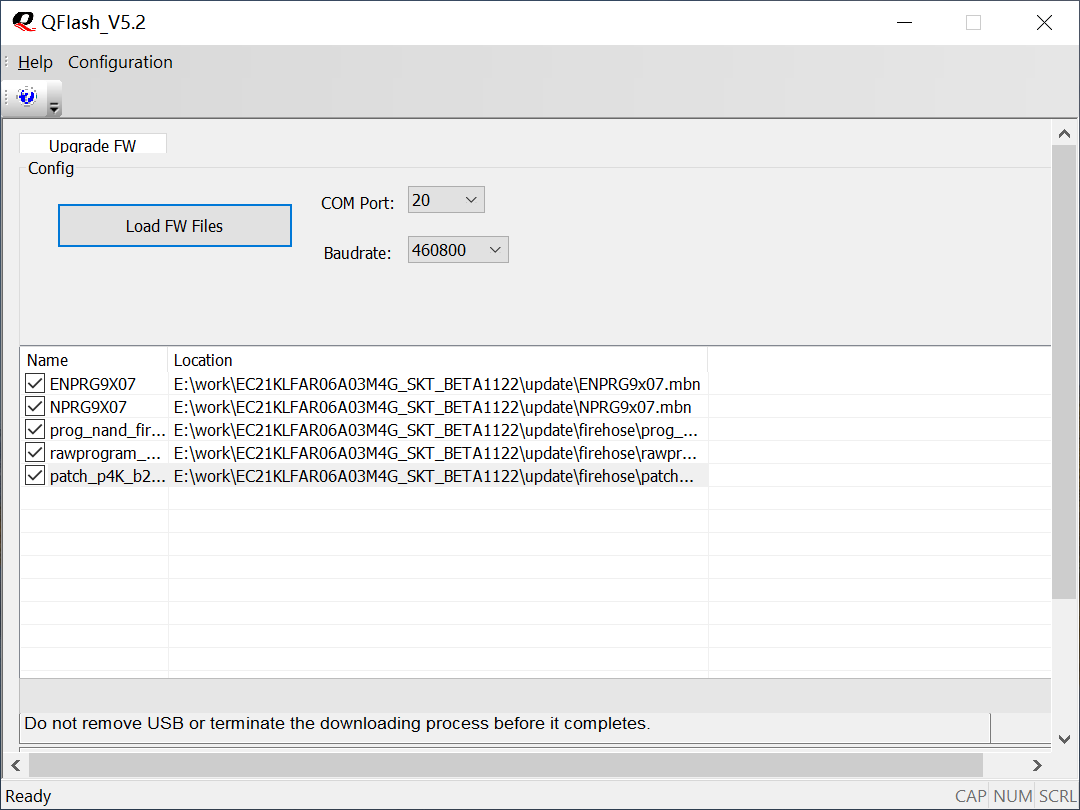The image size is (1080, 810).
Task: Click the blue help icon in the toolbar
Action: click(27, 96)
